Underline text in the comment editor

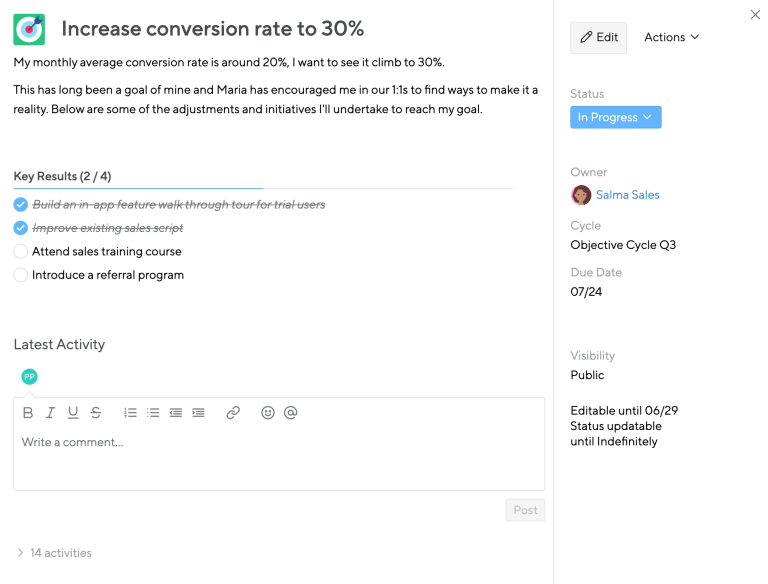(73, 413)
